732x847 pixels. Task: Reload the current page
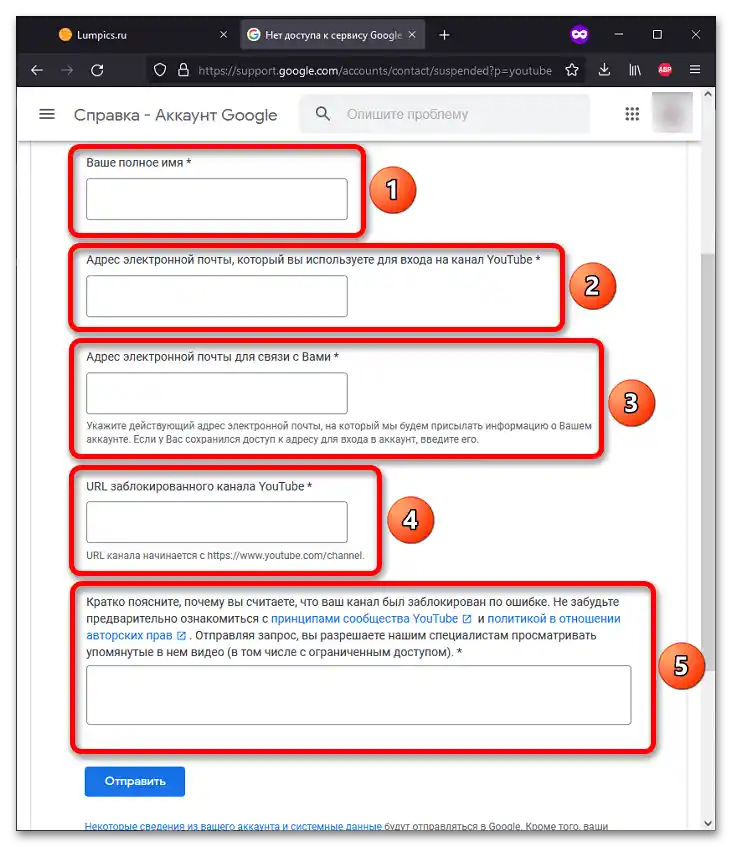97,70
